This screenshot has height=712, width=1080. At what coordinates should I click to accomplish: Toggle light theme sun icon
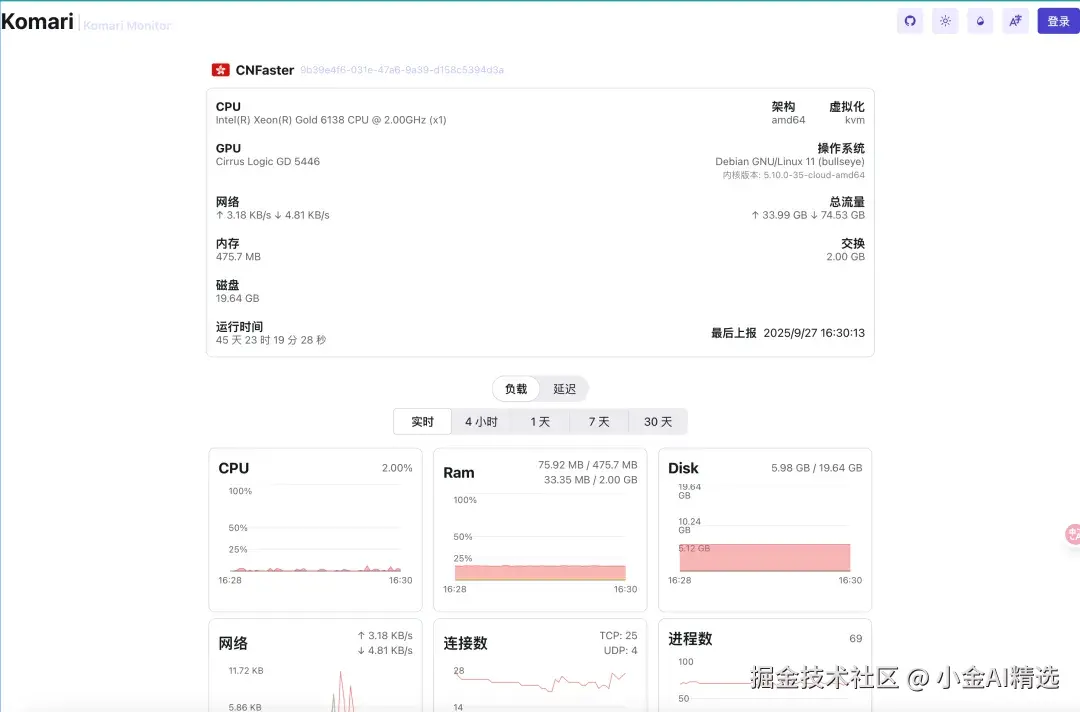[x=945, y=21]
